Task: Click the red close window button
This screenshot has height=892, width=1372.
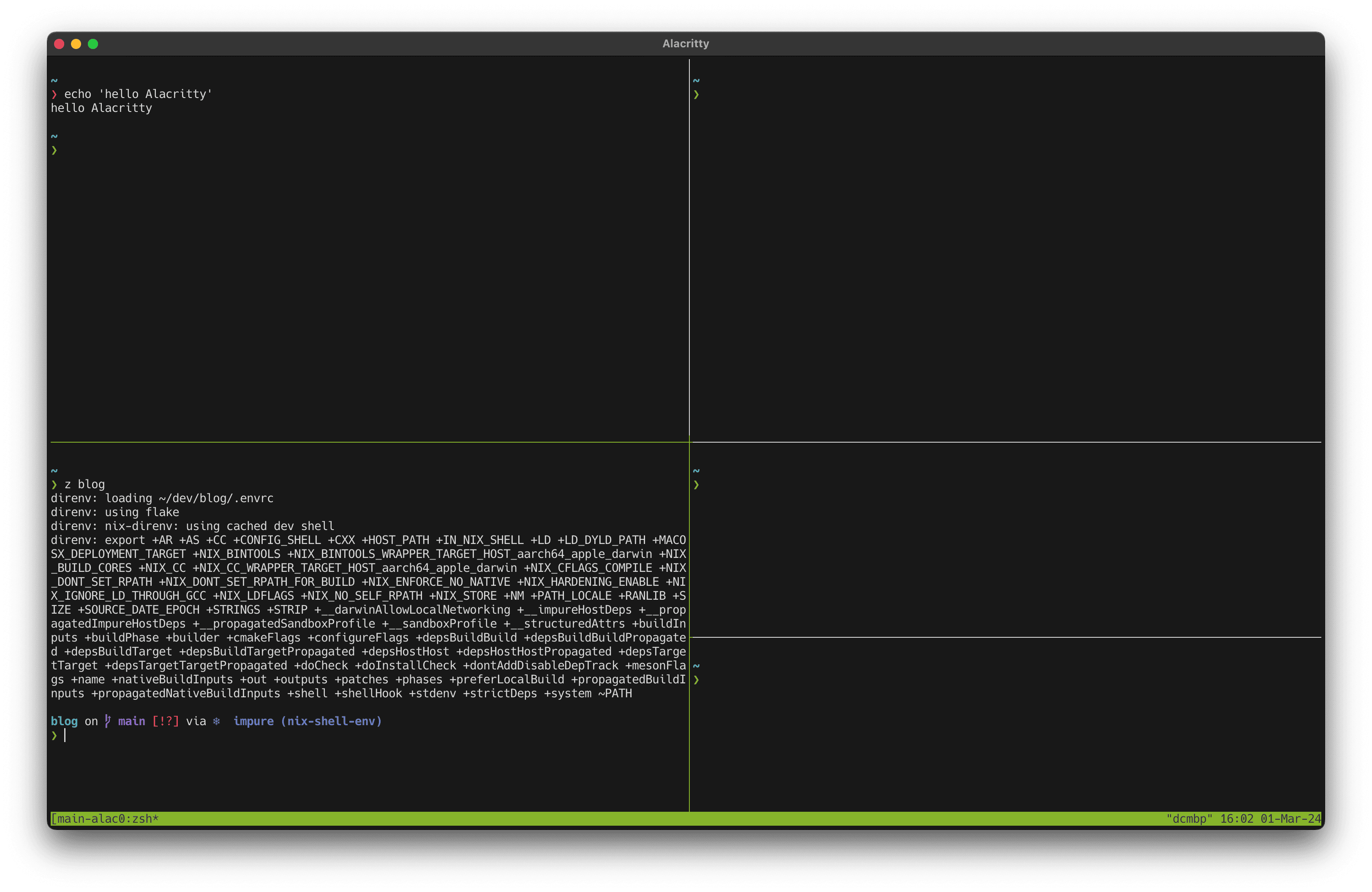Action: click(x=59, y=44)
